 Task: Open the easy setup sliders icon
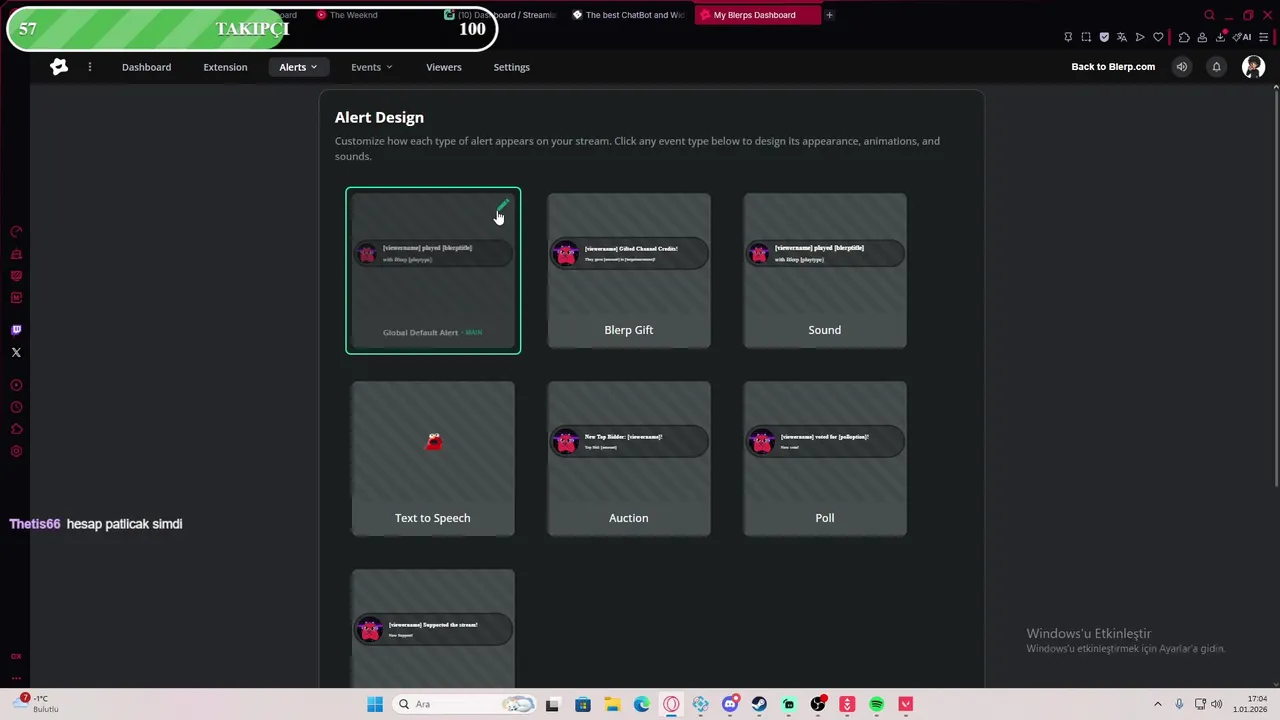[x=1265, y=37]
